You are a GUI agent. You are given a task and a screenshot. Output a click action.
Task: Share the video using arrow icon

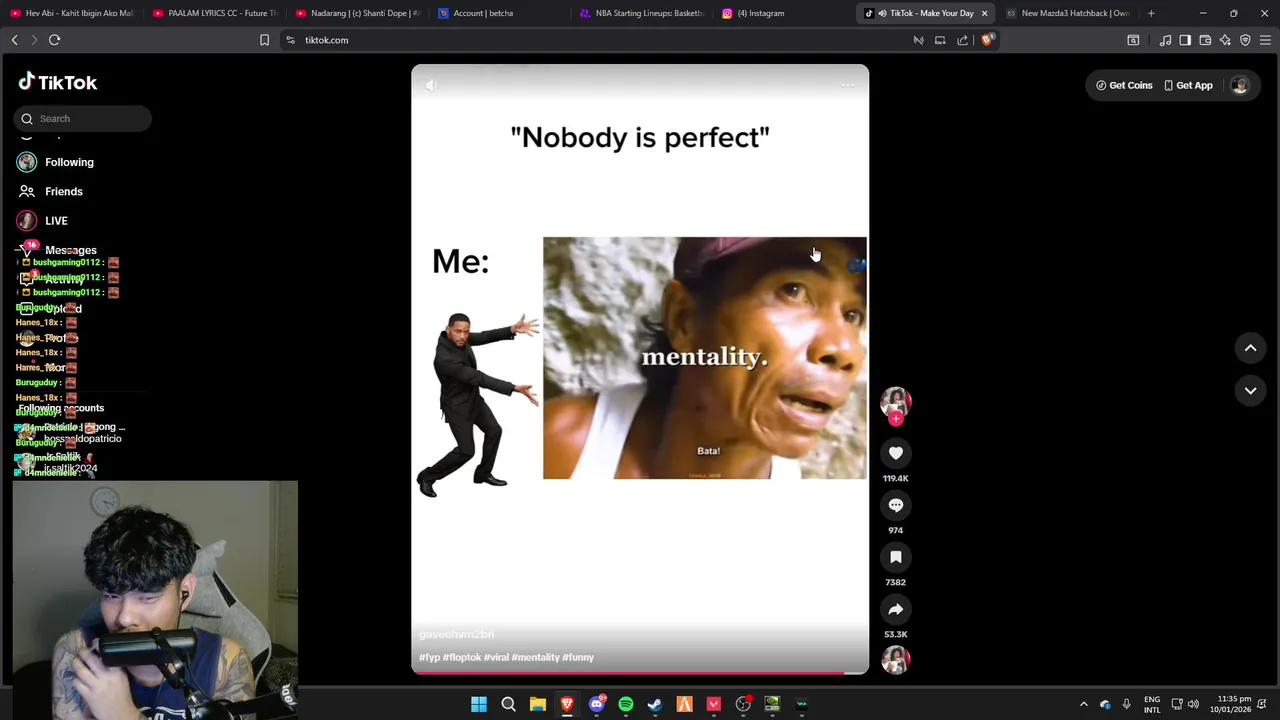click(x=896, y=609)
